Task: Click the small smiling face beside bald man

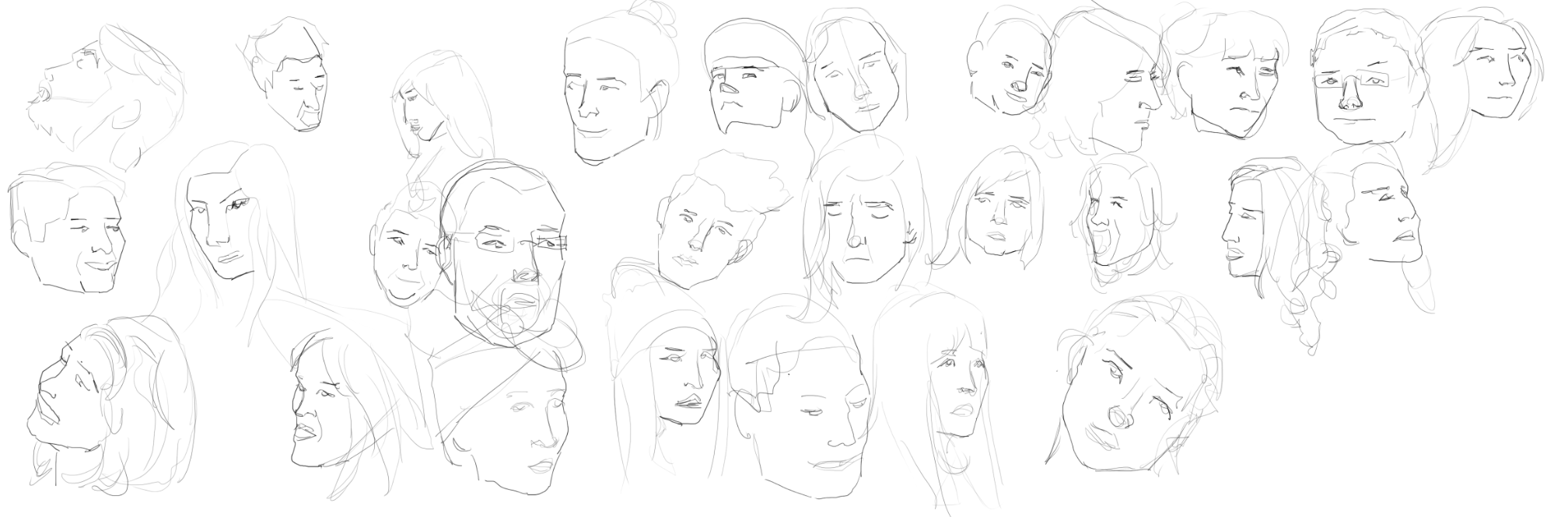Action: click(x=406, y=253)
